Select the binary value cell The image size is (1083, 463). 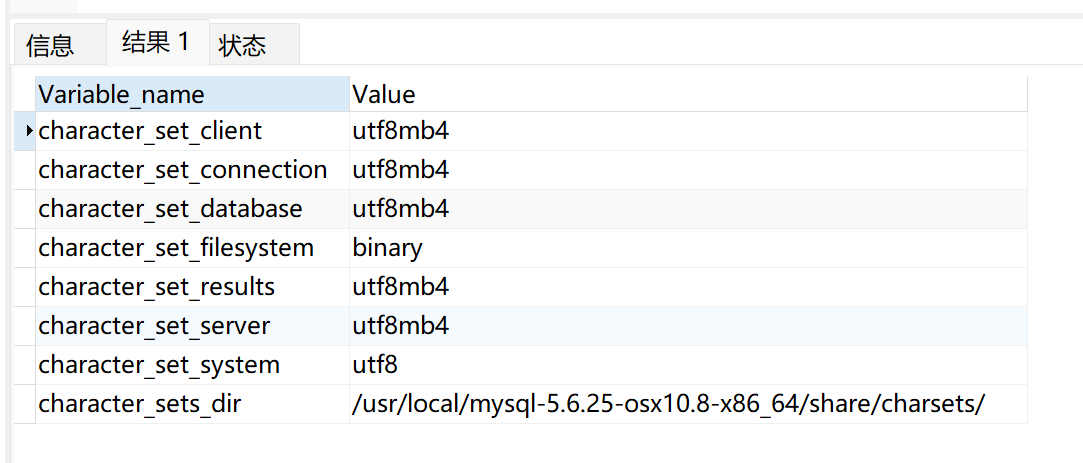[387, 248]
